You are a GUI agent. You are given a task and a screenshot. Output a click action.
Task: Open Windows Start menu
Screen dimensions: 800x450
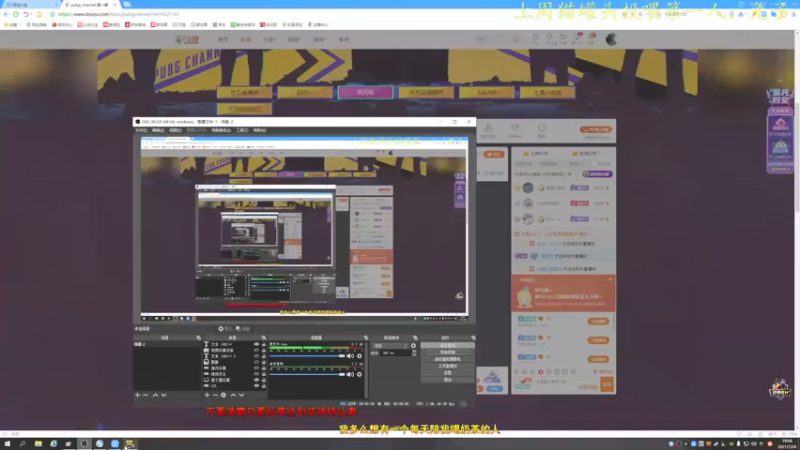coord(7,444)
